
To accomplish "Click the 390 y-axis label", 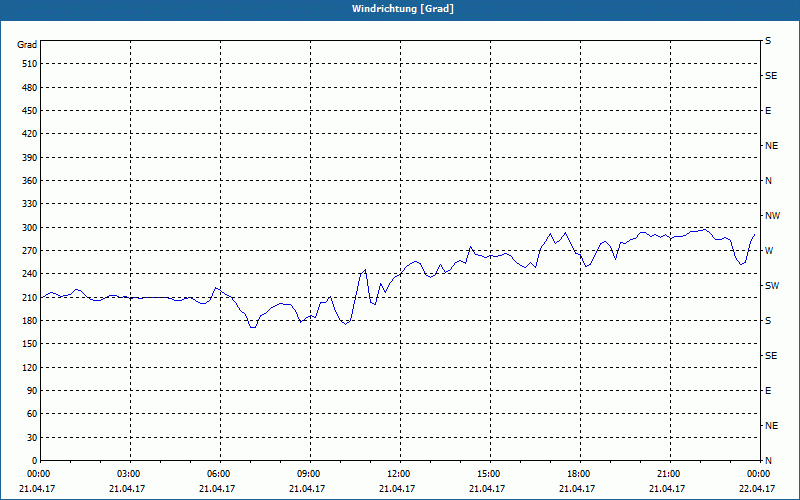I will tap(30, 157).
